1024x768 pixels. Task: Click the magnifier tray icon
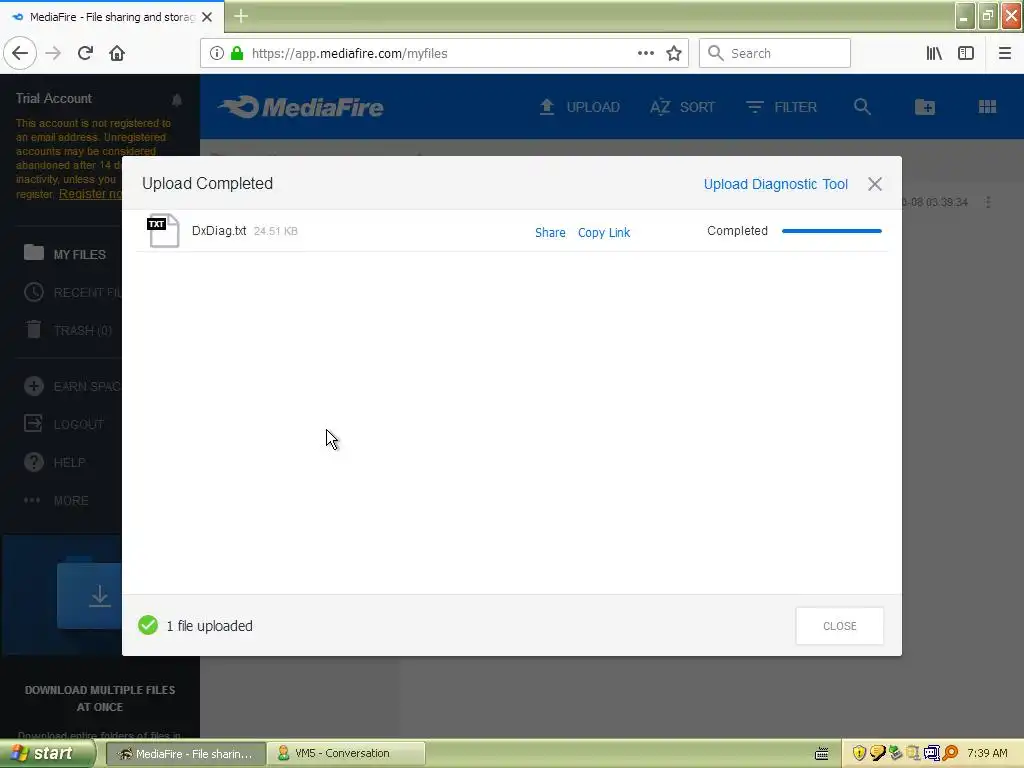(x=950, y=754)
